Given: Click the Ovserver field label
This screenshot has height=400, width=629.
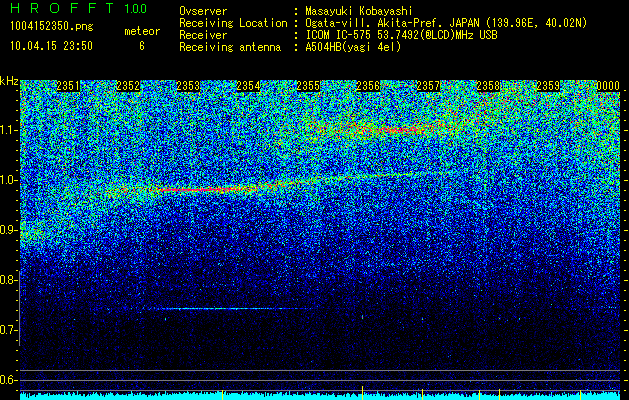Looking at the screenshot, I should click(203, 11).
